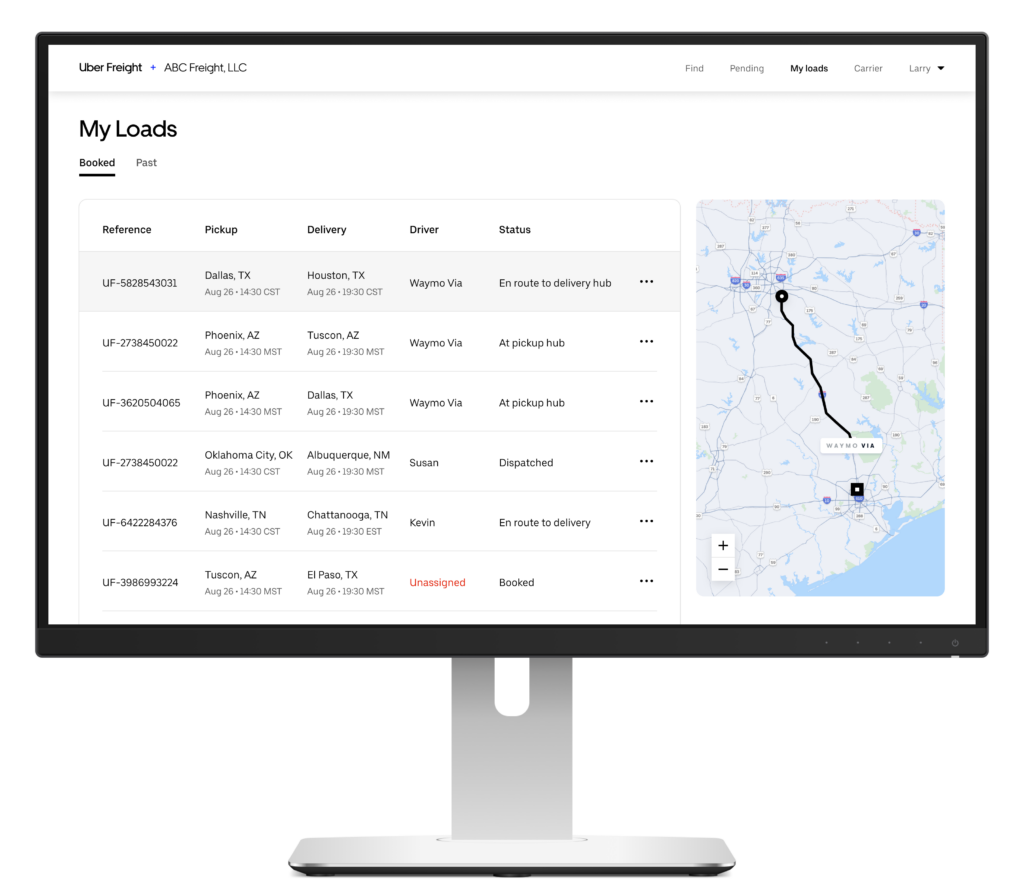Switch to the Past loads tab

tap(146, 163)
